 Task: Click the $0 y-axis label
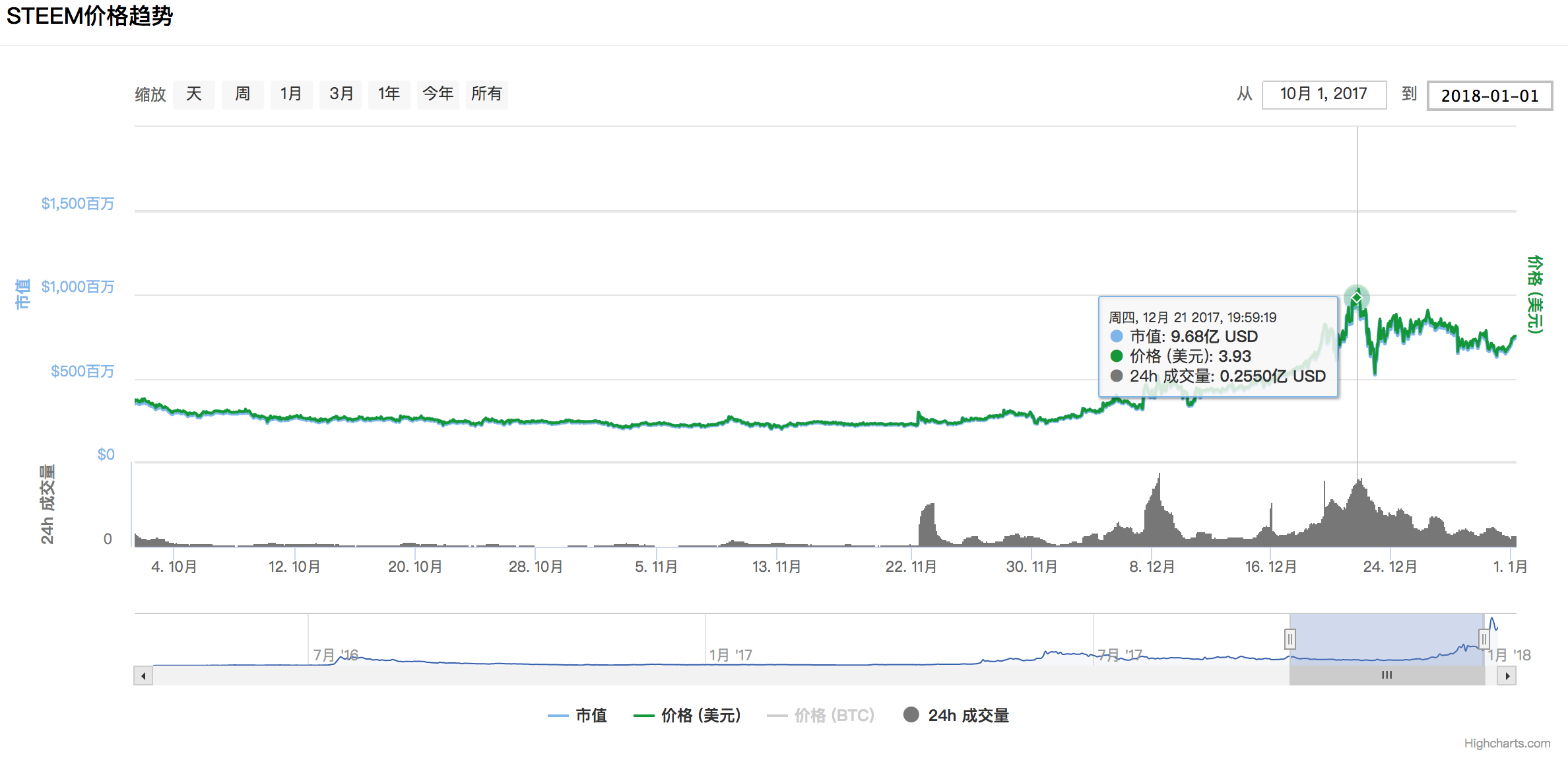point(106,454)
